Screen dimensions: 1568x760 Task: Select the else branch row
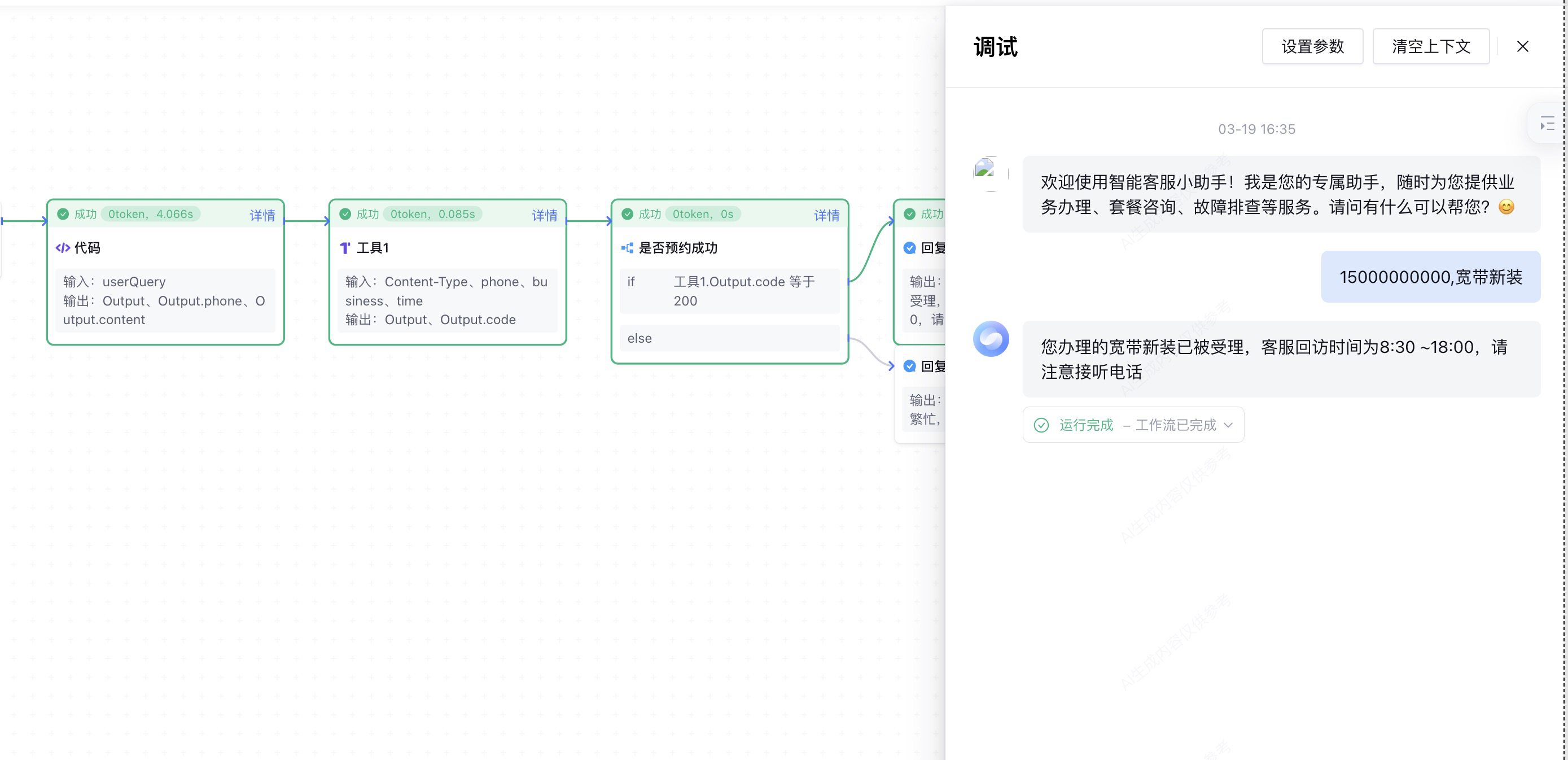tap(729, 339)
